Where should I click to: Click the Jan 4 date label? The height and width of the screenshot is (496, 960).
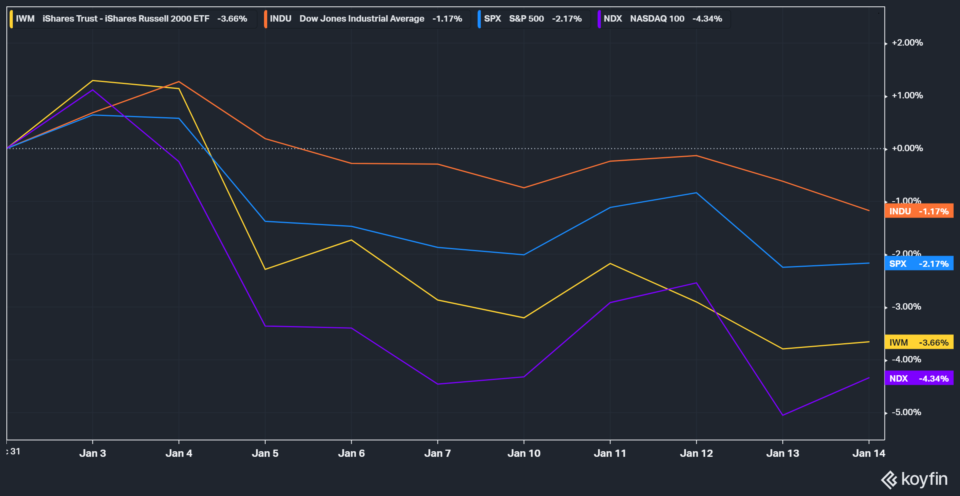[x=178, y=452]
